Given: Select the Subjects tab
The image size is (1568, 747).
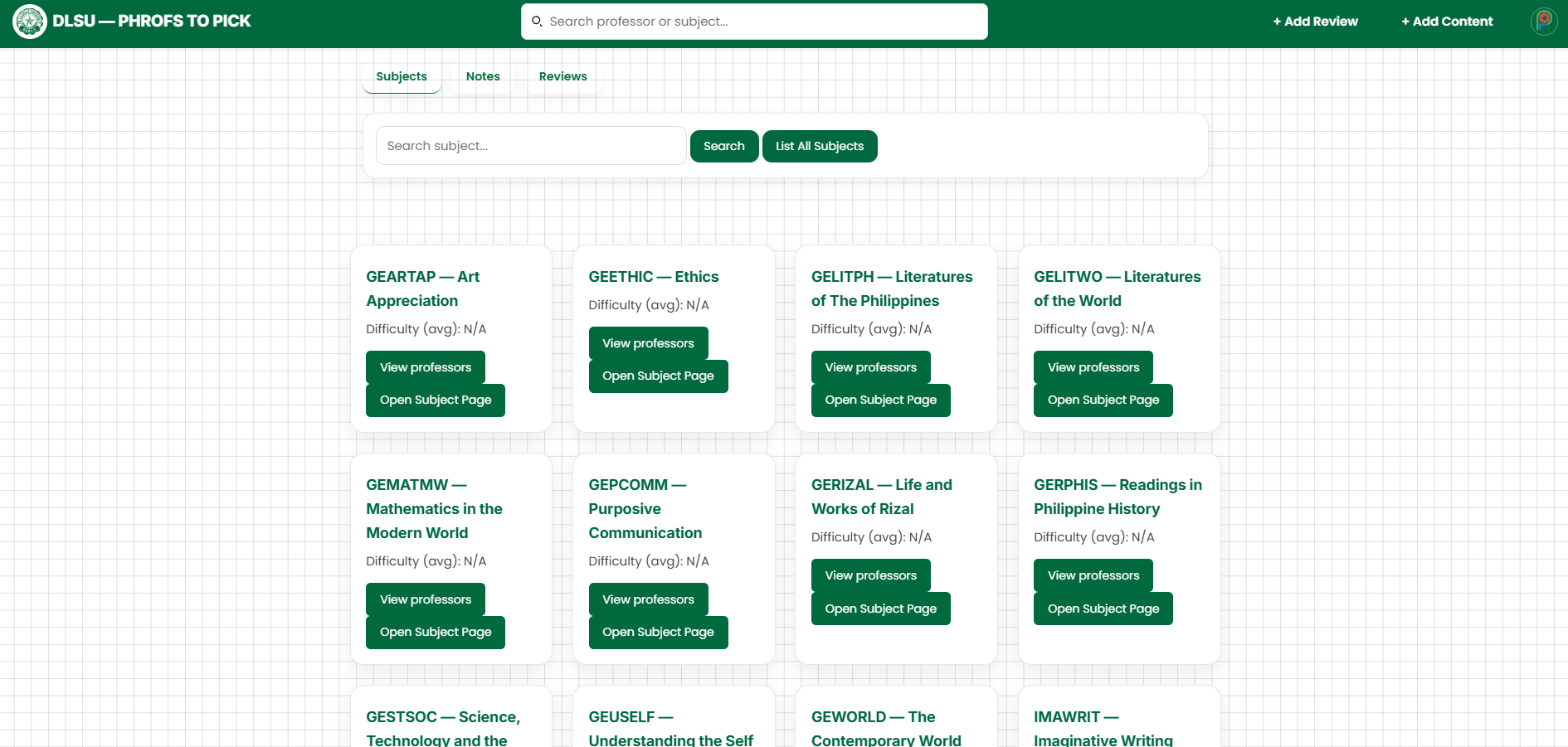Looking at the screenshot, I should tap(402, 76).
